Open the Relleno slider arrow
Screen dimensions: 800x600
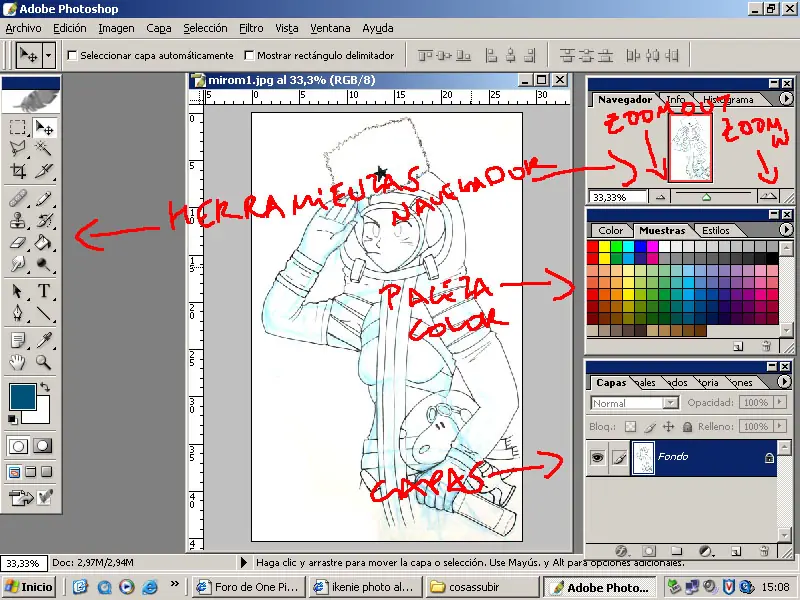pyautogui.click(x=780, y=426)
